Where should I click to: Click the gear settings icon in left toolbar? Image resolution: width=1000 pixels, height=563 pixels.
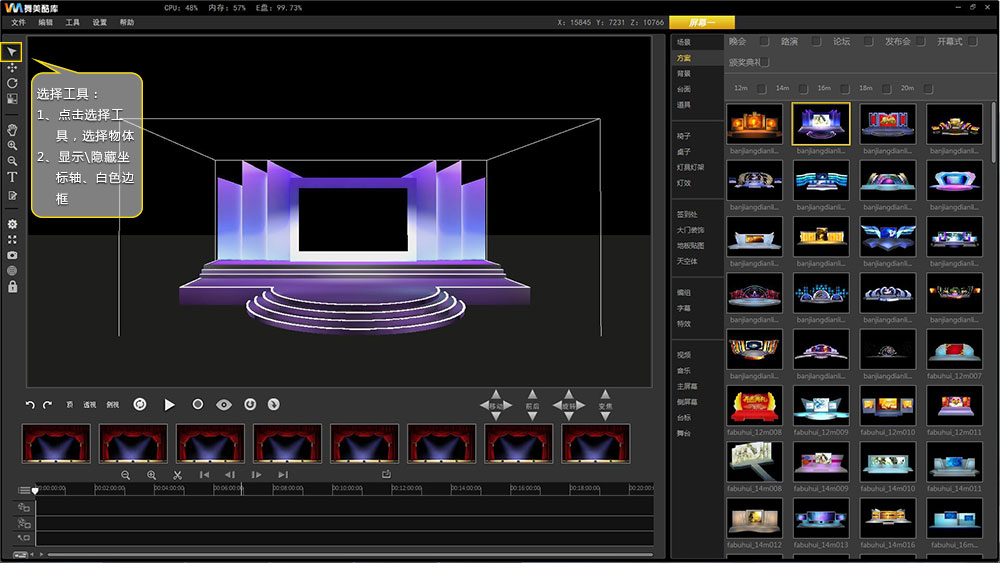click(x=12, y=224)
